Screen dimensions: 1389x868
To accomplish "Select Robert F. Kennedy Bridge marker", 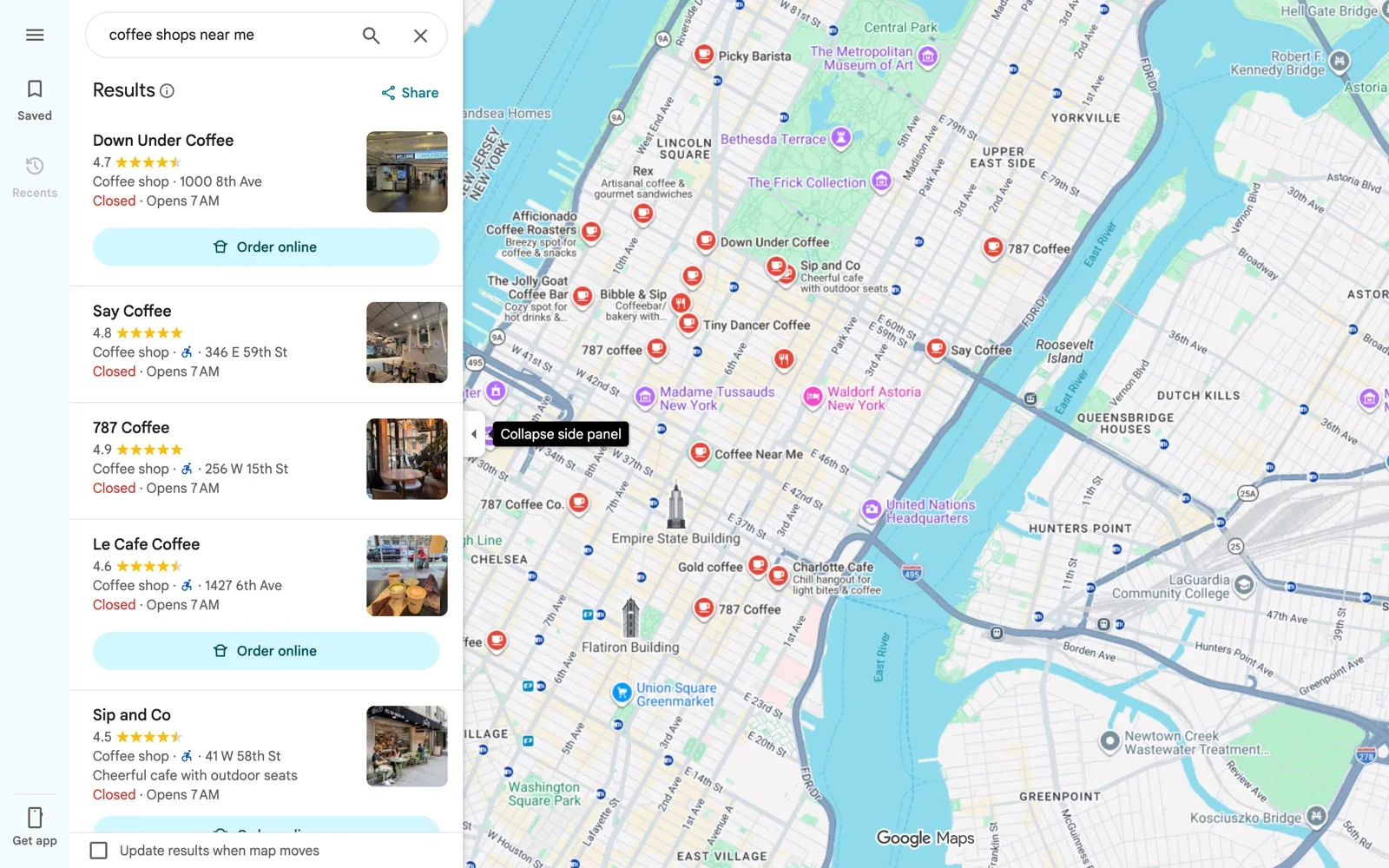I will [1340, 61].
